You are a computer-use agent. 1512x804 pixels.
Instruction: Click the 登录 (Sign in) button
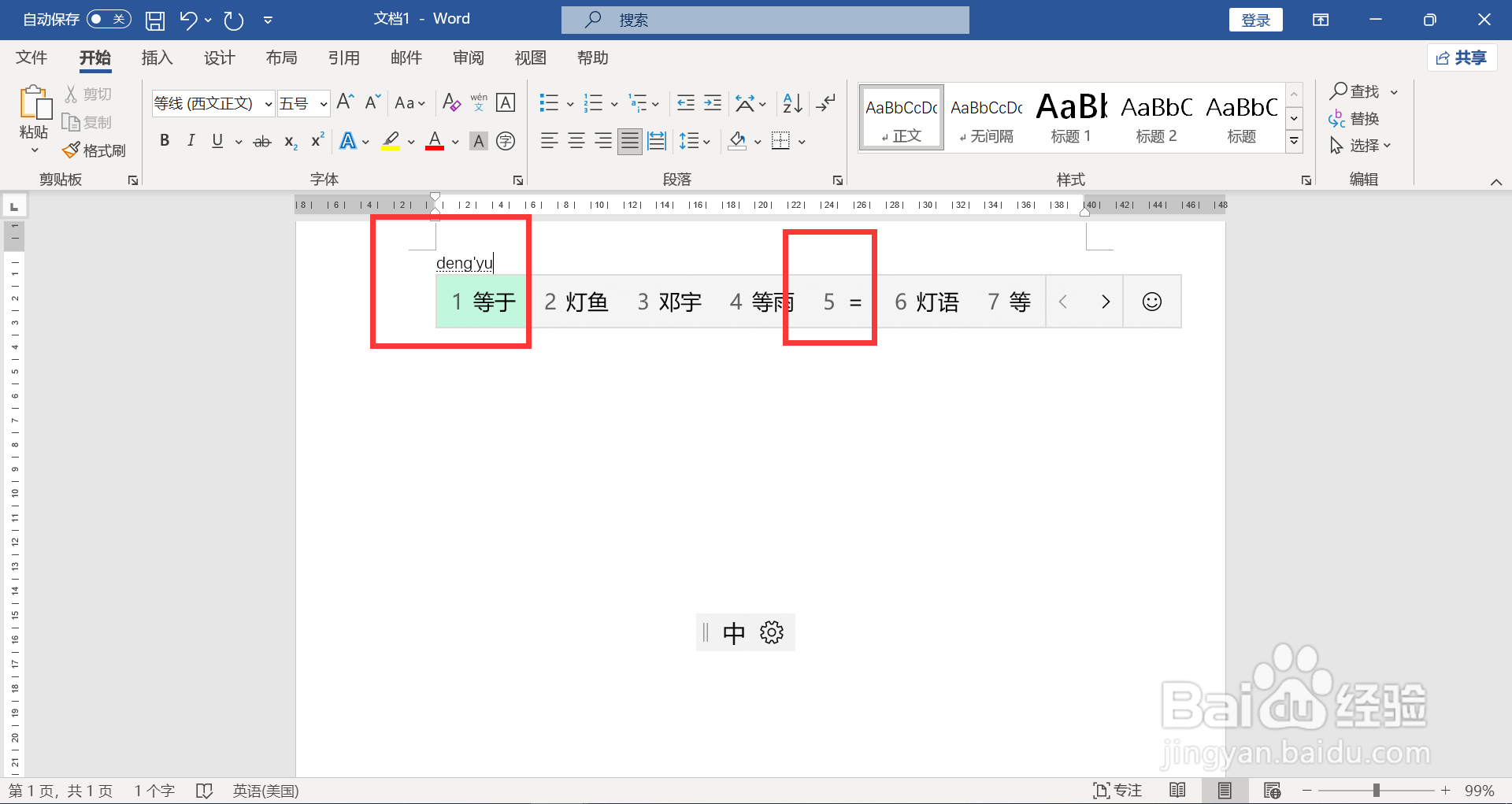tap(1255, 20)
